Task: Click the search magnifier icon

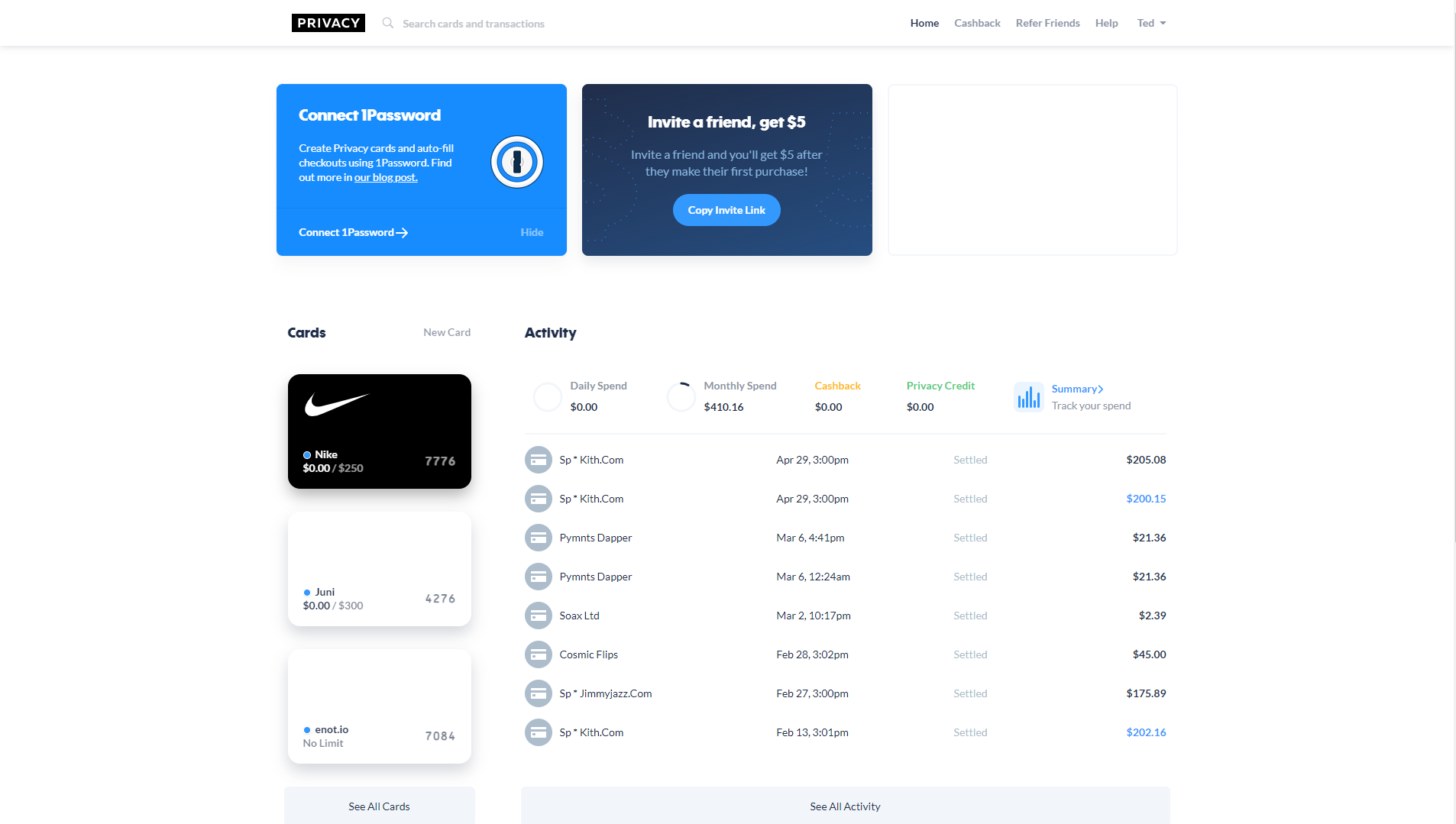Action: 388,23
